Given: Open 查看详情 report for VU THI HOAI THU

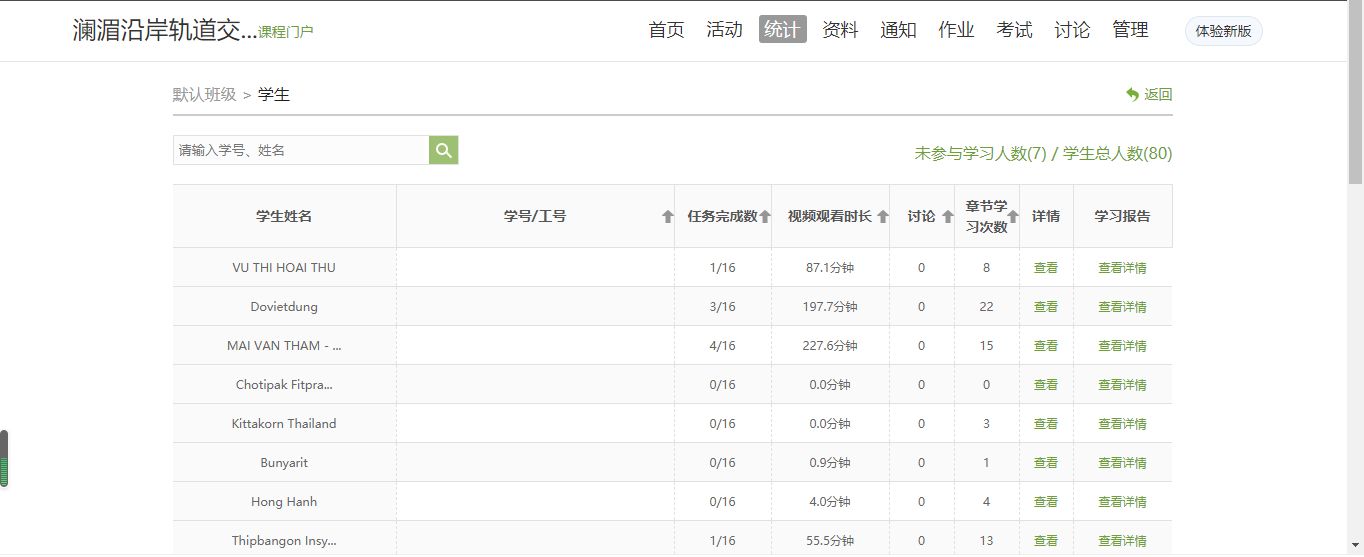Looking at the screenshot, I should pyautogui.click(x=1122, y=268).
